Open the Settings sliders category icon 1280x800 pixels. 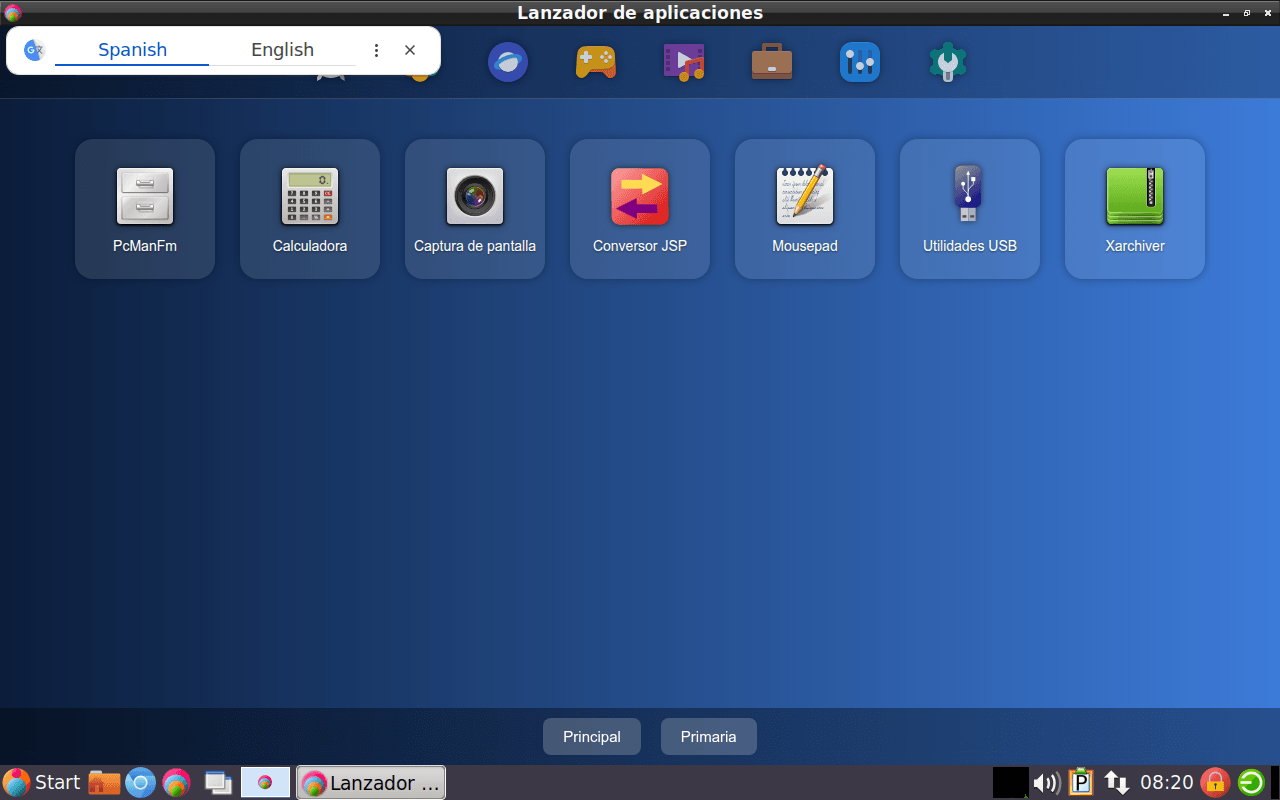pos(859,61)
